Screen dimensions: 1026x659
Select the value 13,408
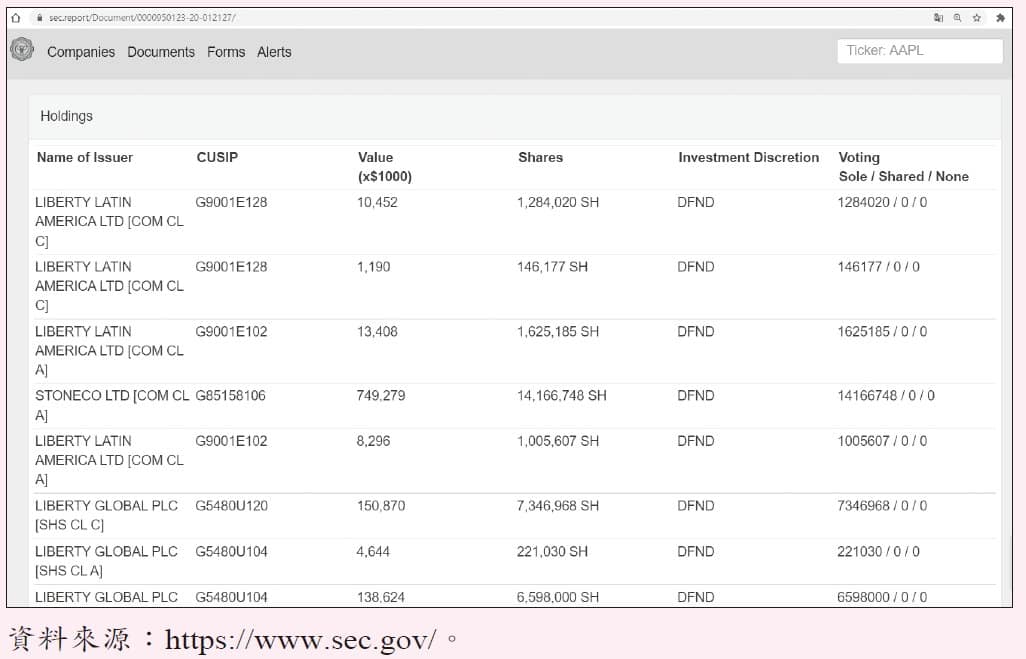point(377,332)
